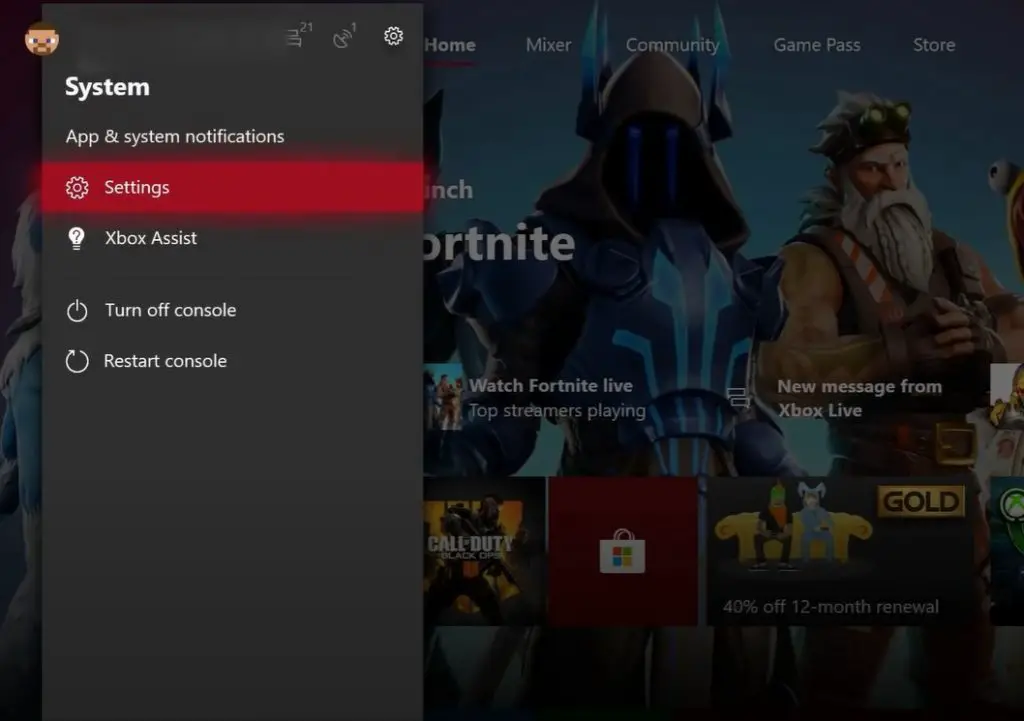Click the Watch Fortnite live thumbnail image

[x=444, y=398]
